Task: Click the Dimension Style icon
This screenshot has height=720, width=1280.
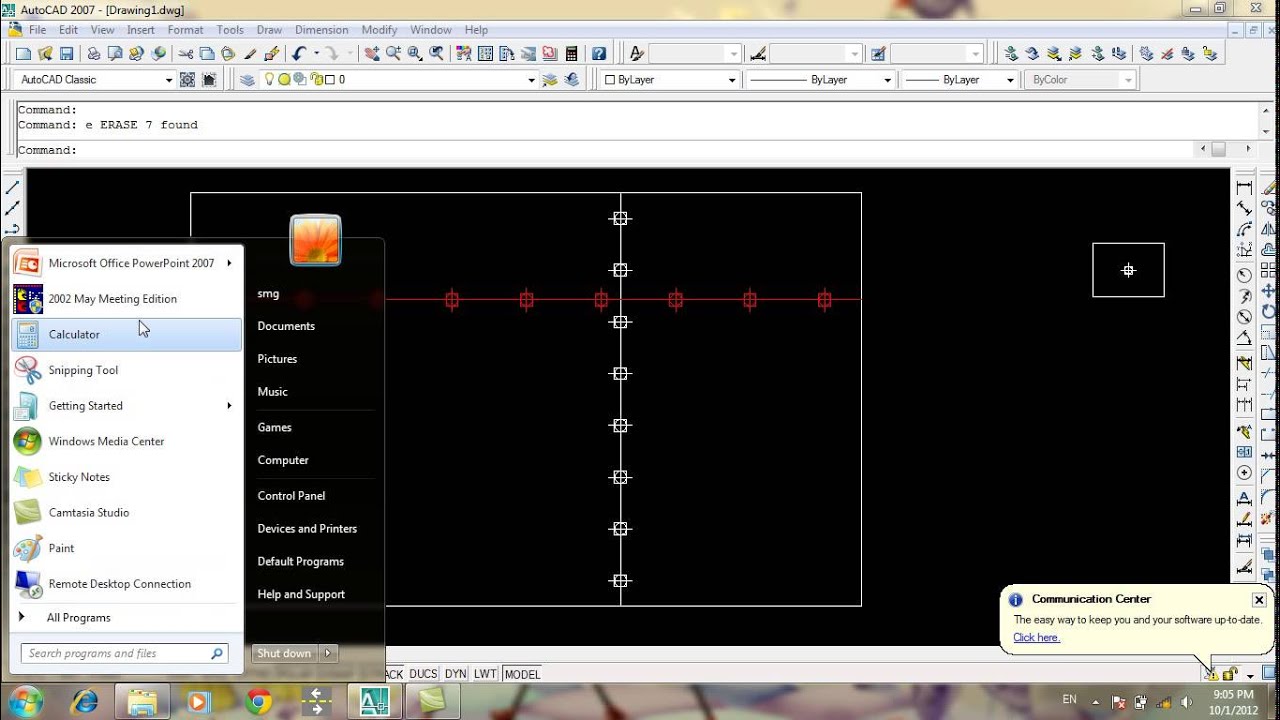Action: click(x=757, y=54)
